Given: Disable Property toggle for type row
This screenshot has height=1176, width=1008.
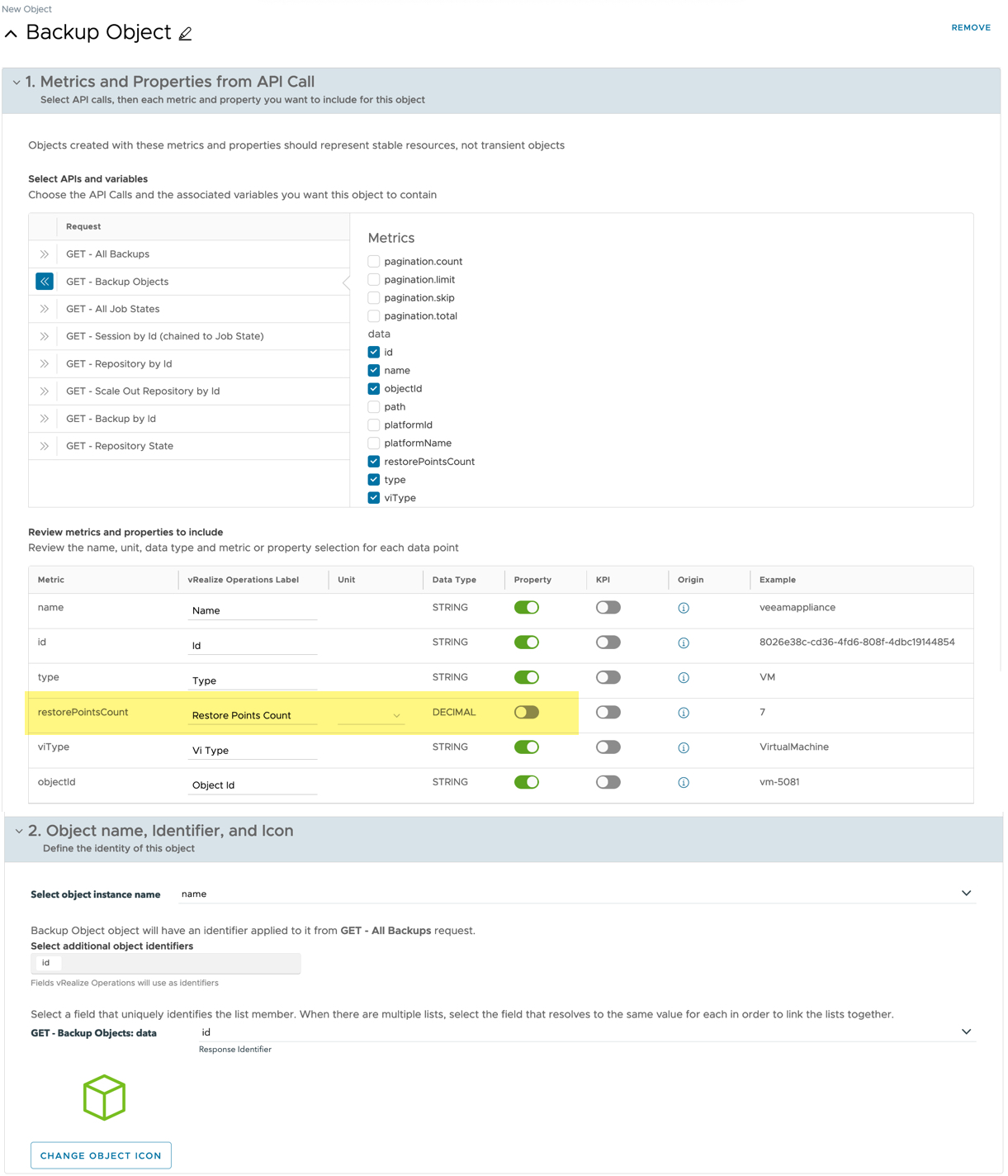Looking at the screenshot, I should coord(527,677).
